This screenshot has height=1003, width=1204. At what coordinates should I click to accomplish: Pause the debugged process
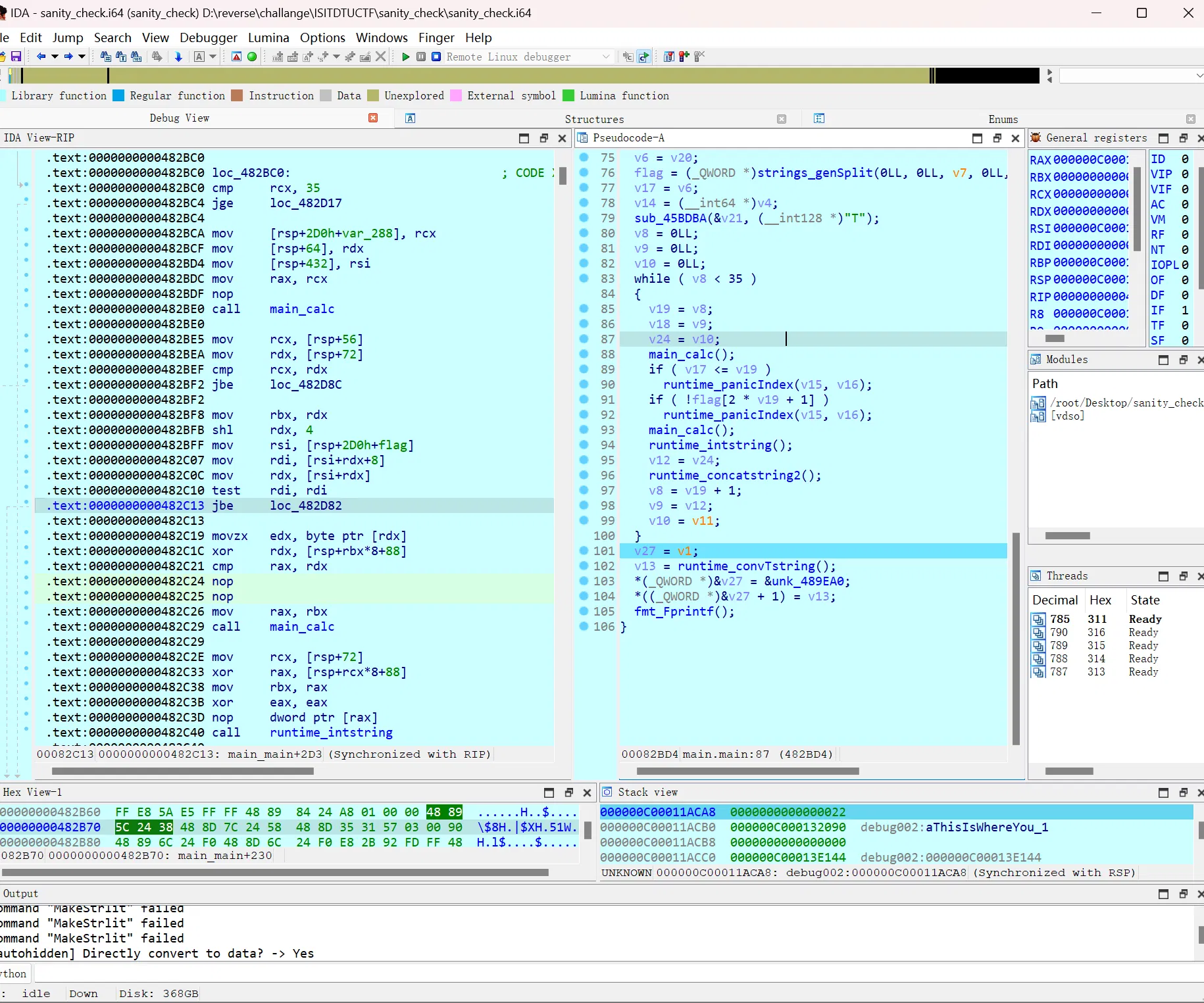(421, 57)
